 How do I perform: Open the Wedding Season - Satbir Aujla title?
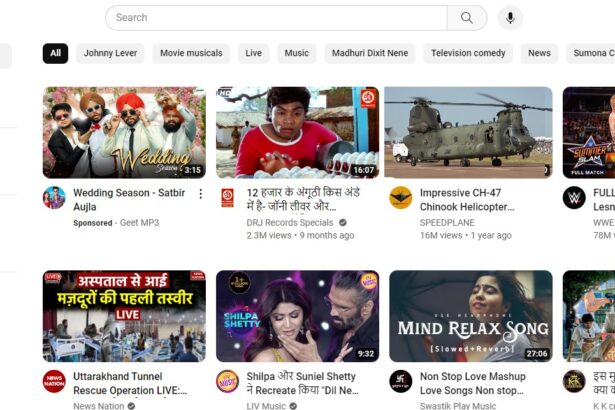tap(129, 200)
